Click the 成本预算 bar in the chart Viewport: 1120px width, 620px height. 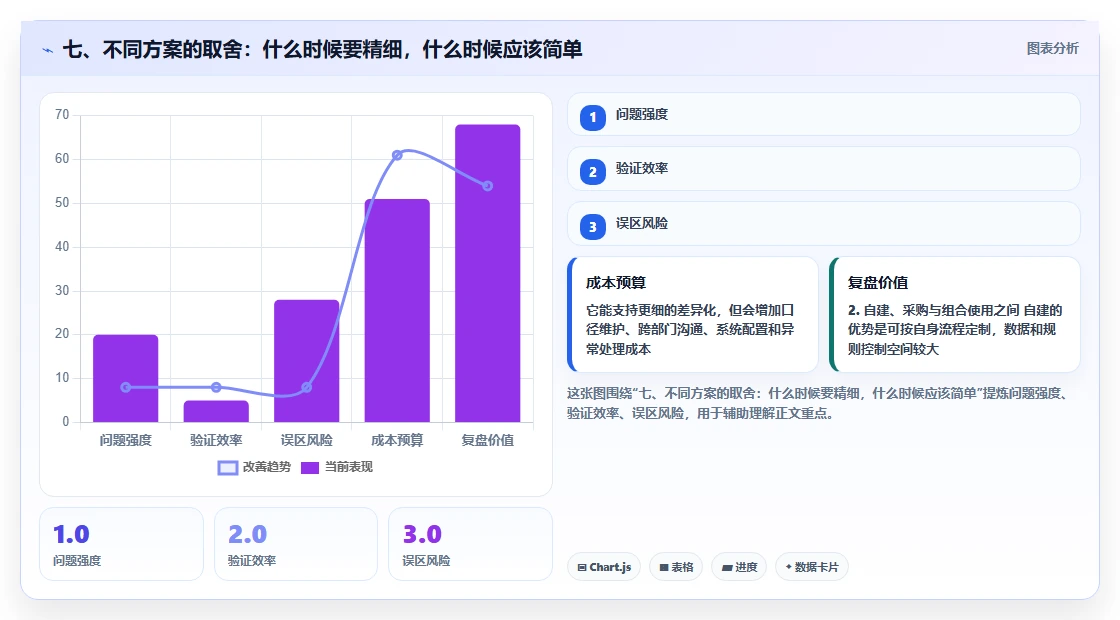pos(397,311)
